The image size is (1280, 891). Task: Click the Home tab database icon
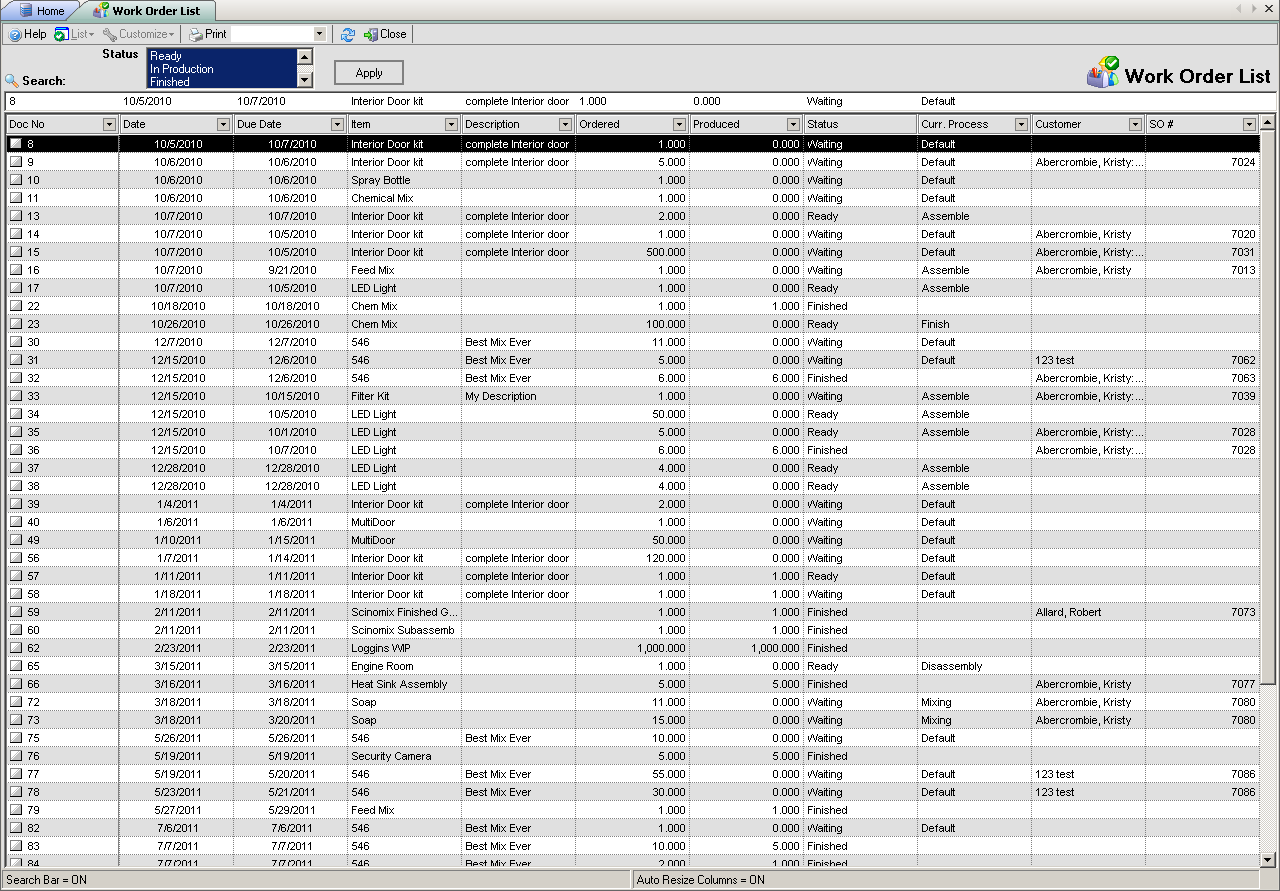click(26, 11)
